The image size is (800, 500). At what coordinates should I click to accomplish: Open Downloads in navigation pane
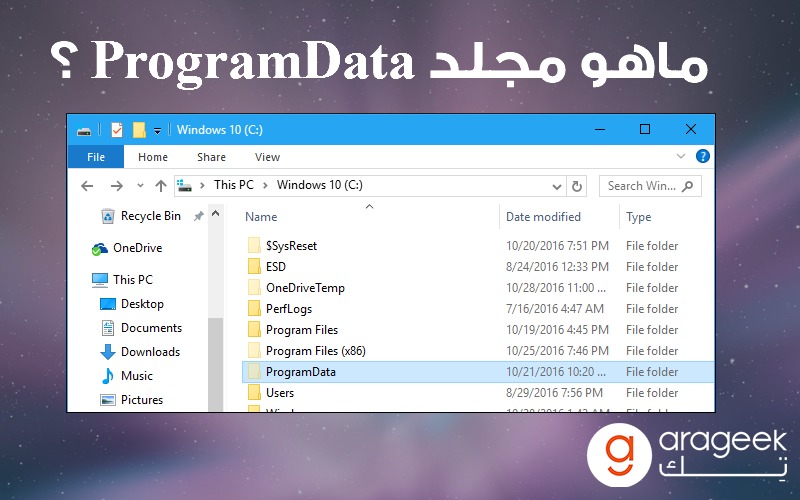140,352
